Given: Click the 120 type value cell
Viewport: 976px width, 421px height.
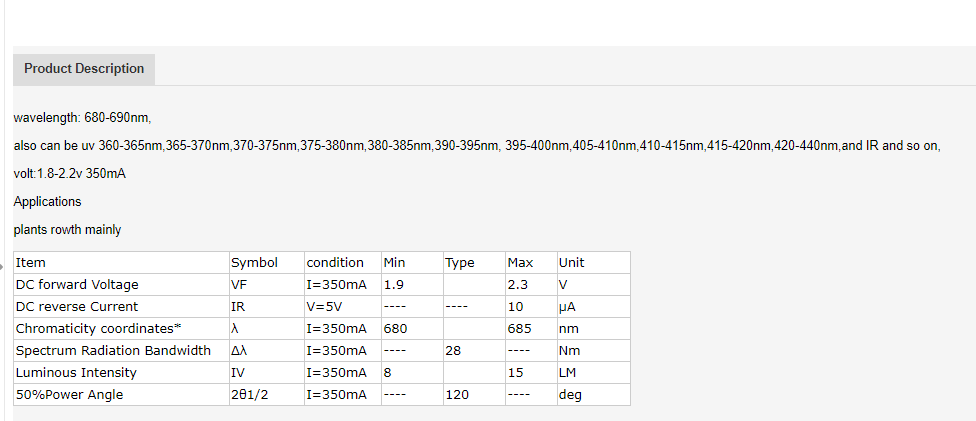Looking at the screenshot, I should [474, 395].
